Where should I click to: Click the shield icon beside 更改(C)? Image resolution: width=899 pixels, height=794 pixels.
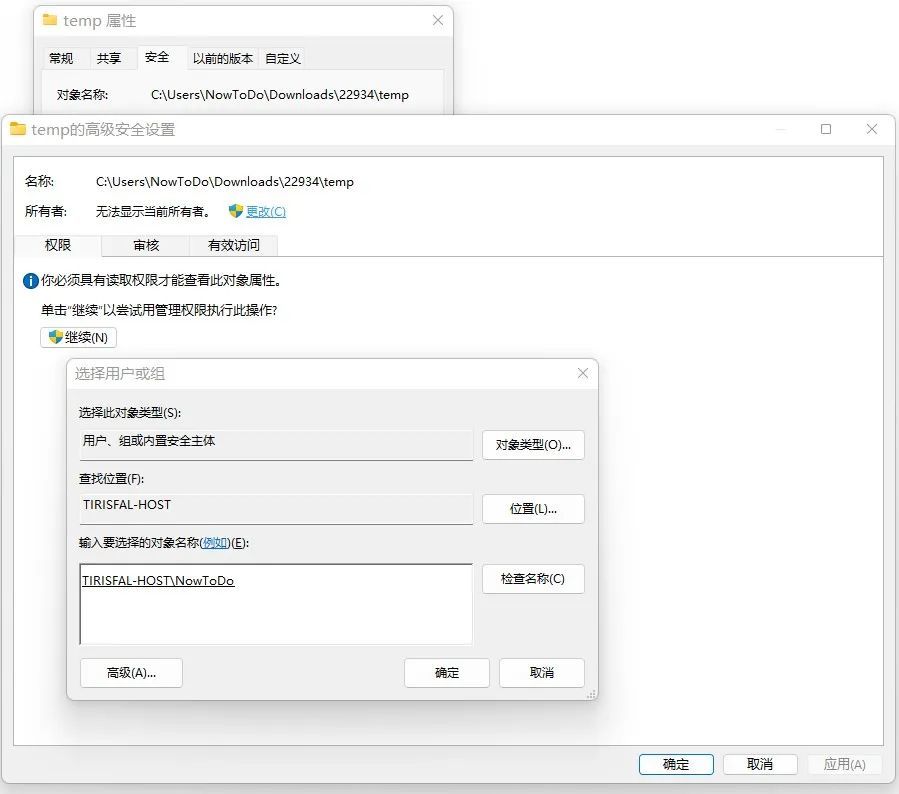(236, 211)
